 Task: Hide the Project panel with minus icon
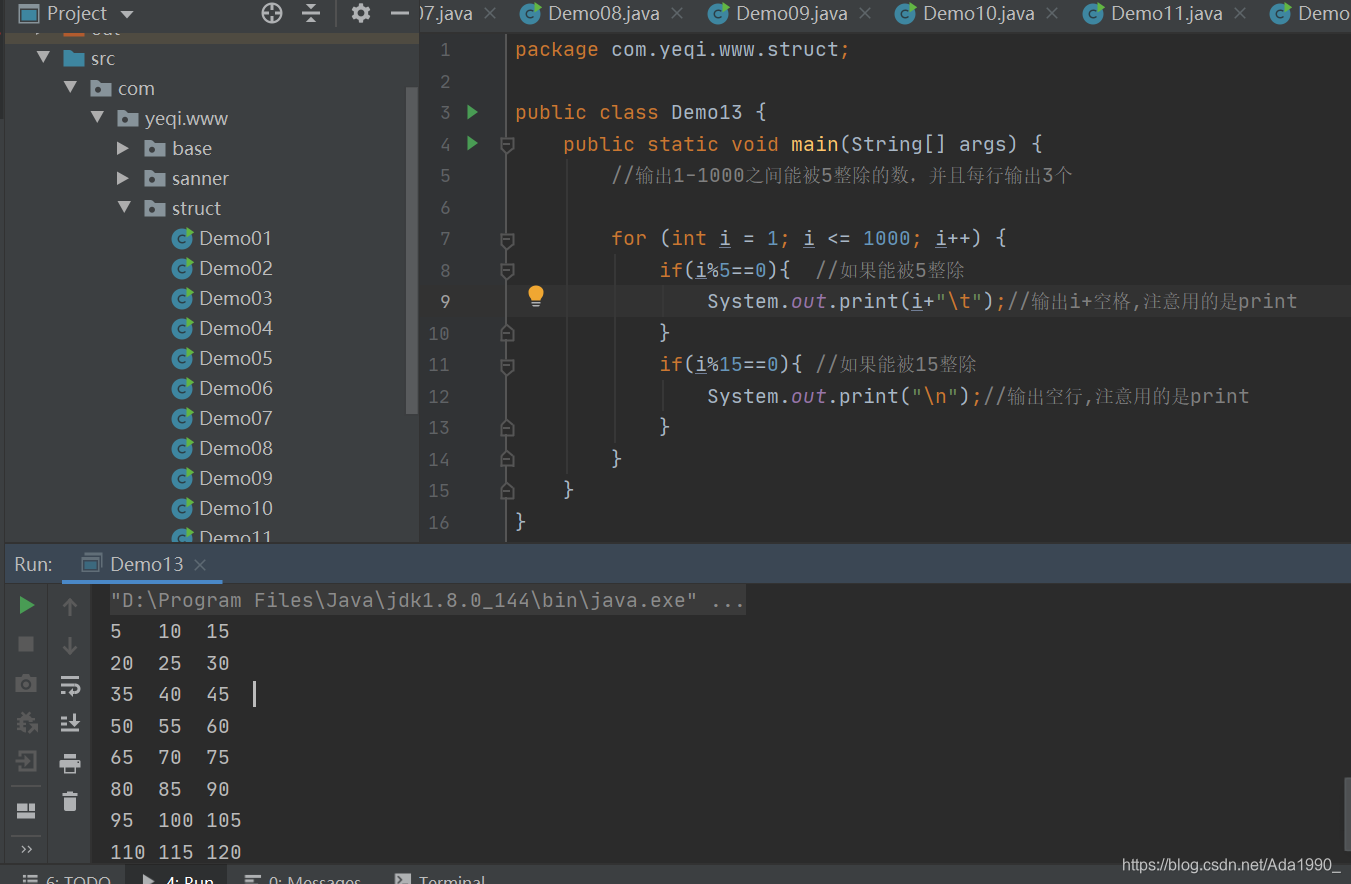pyautogui.click(x=400, y=13)
